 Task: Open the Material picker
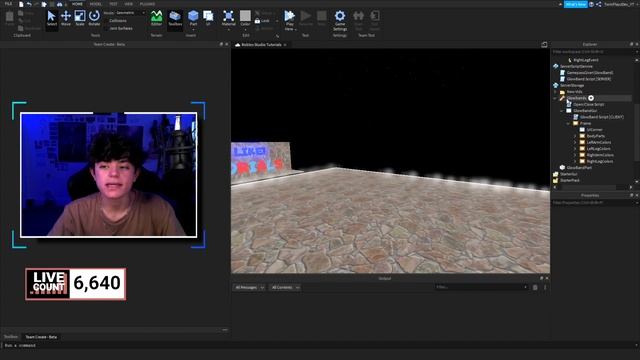229,19
